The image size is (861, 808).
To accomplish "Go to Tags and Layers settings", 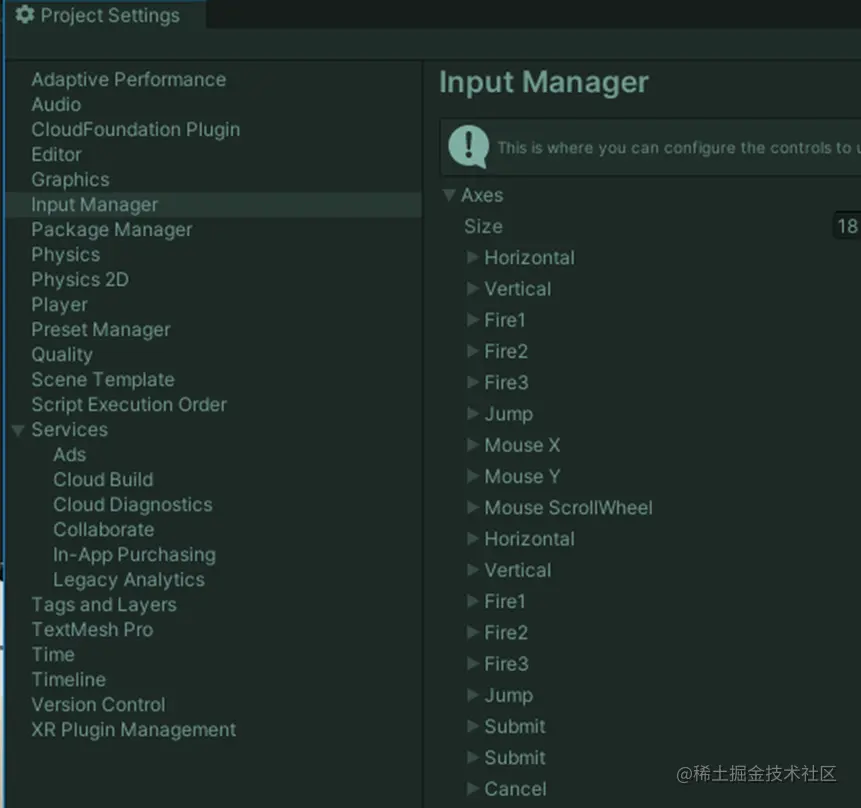I will point(104,605).
